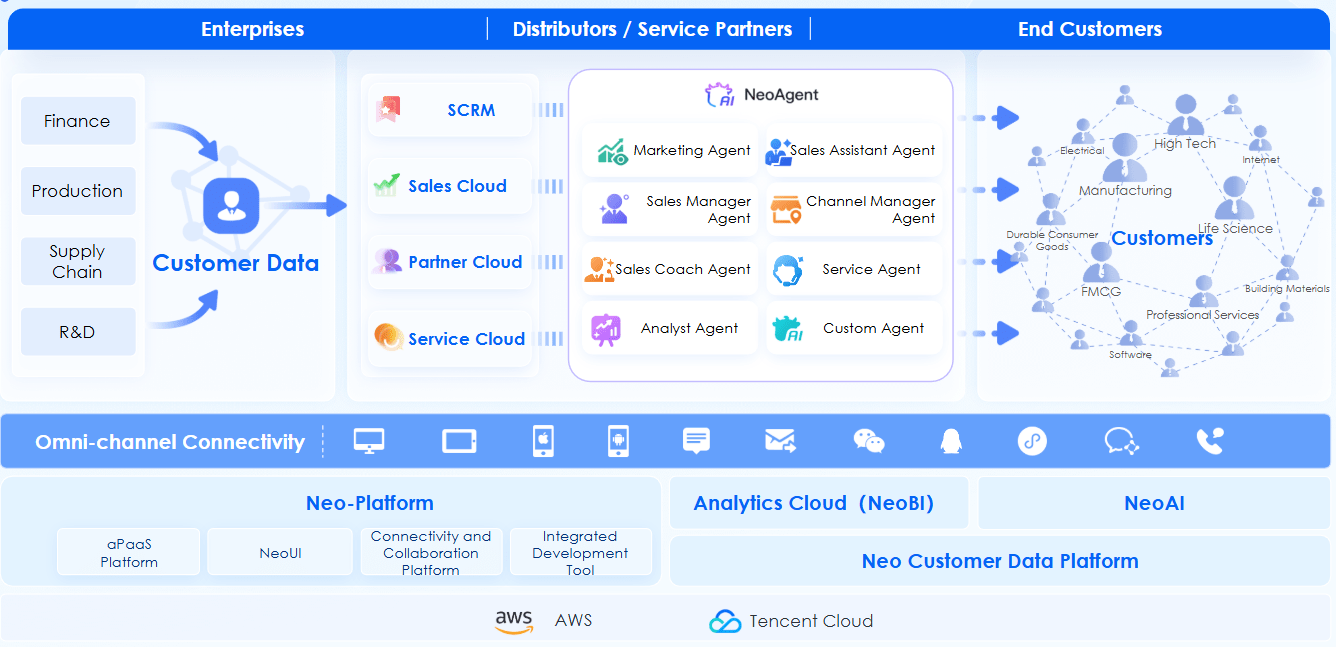Click the NeoAgent title text
1336x647 pixels.
[x=781, y=95]
